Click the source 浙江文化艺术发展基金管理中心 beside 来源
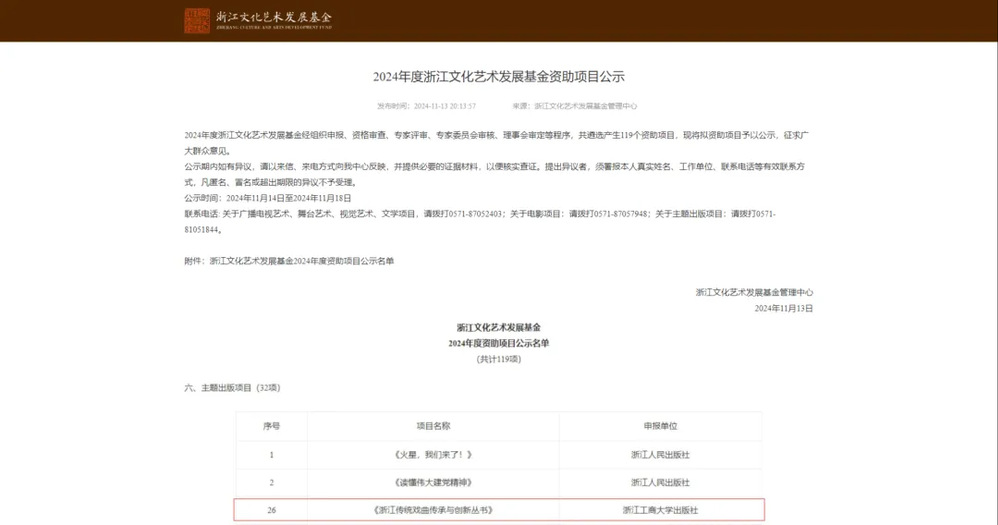The width and height of the screenshot is (998, 525). click(586, 106)
